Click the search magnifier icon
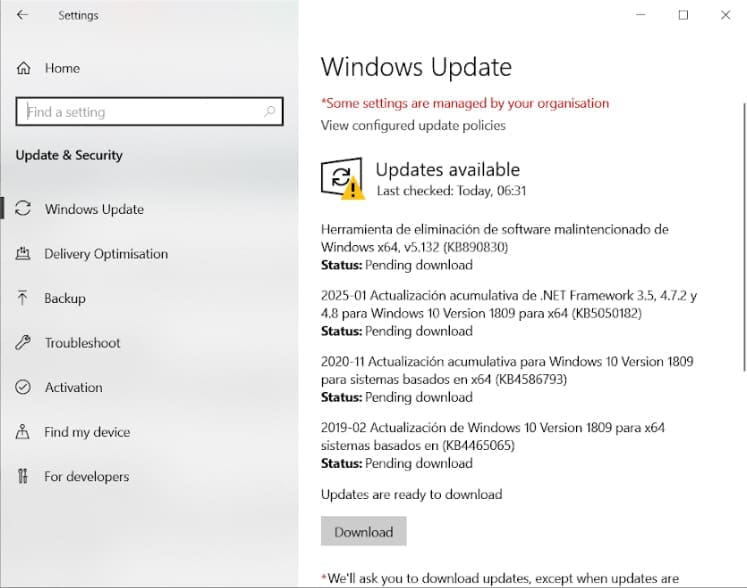Image resolution: width=747 pixels, height=588 pixels. pyautogui.click(x=270, y=112)
